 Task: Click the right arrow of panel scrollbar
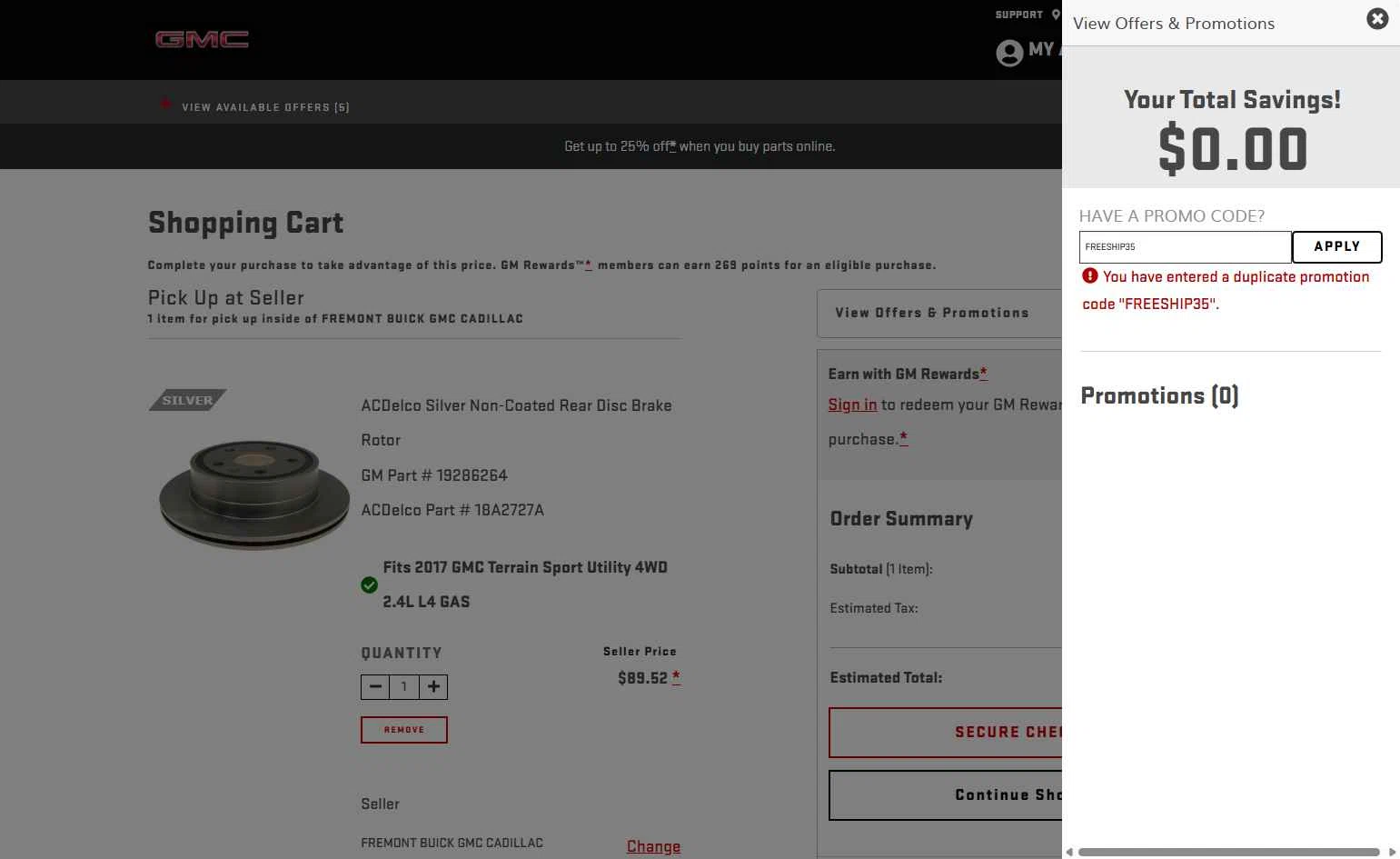click(x=1392, y=852)
